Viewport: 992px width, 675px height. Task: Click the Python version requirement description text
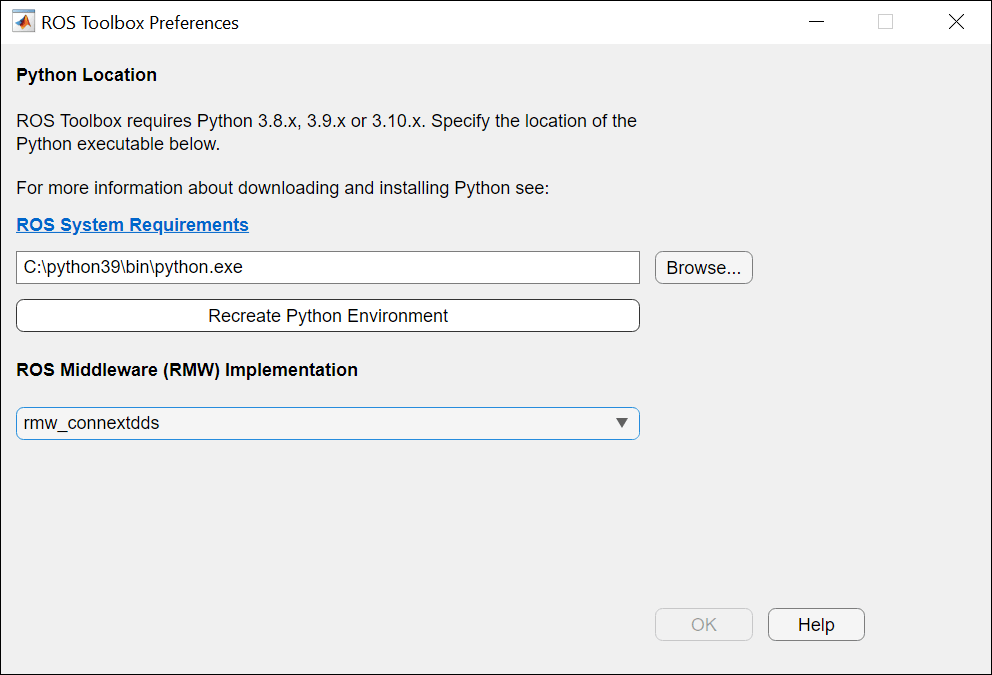(326, 121)
